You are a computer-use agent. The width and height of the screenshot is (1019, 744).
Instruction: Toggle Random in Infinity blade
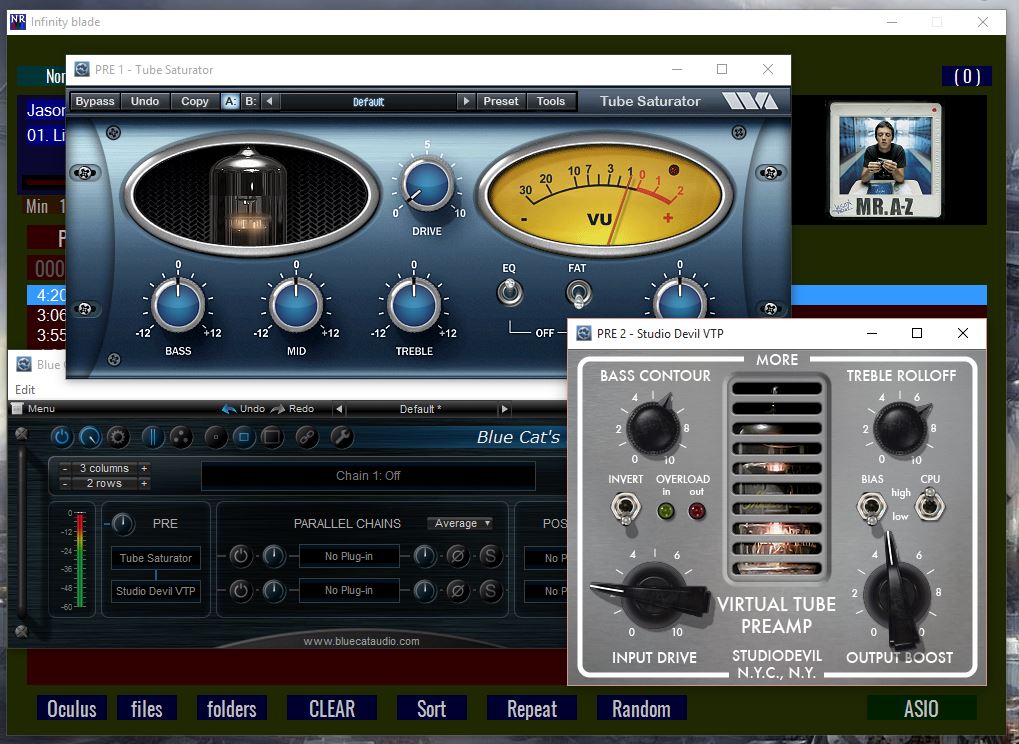click(x=641, y=708)
